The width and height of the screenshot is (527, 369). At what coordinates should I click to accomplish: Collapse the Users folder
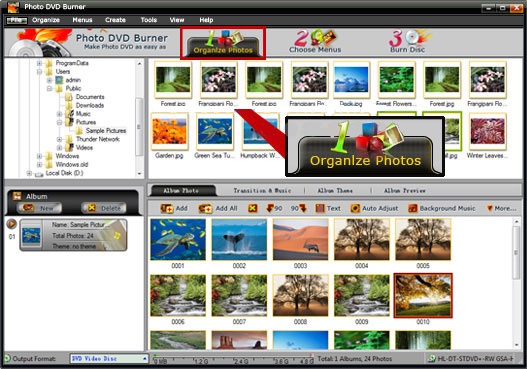tap(39, 72)
